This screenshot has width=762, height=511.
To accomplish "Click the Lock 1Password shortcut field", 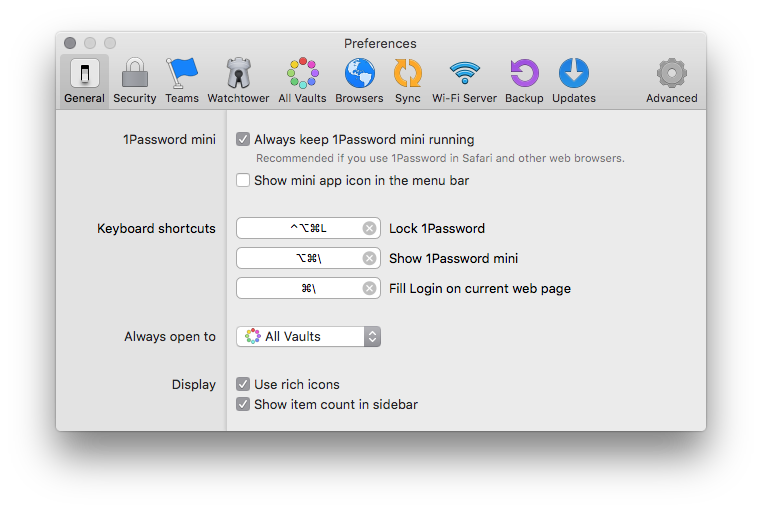I will click(308, 228).
